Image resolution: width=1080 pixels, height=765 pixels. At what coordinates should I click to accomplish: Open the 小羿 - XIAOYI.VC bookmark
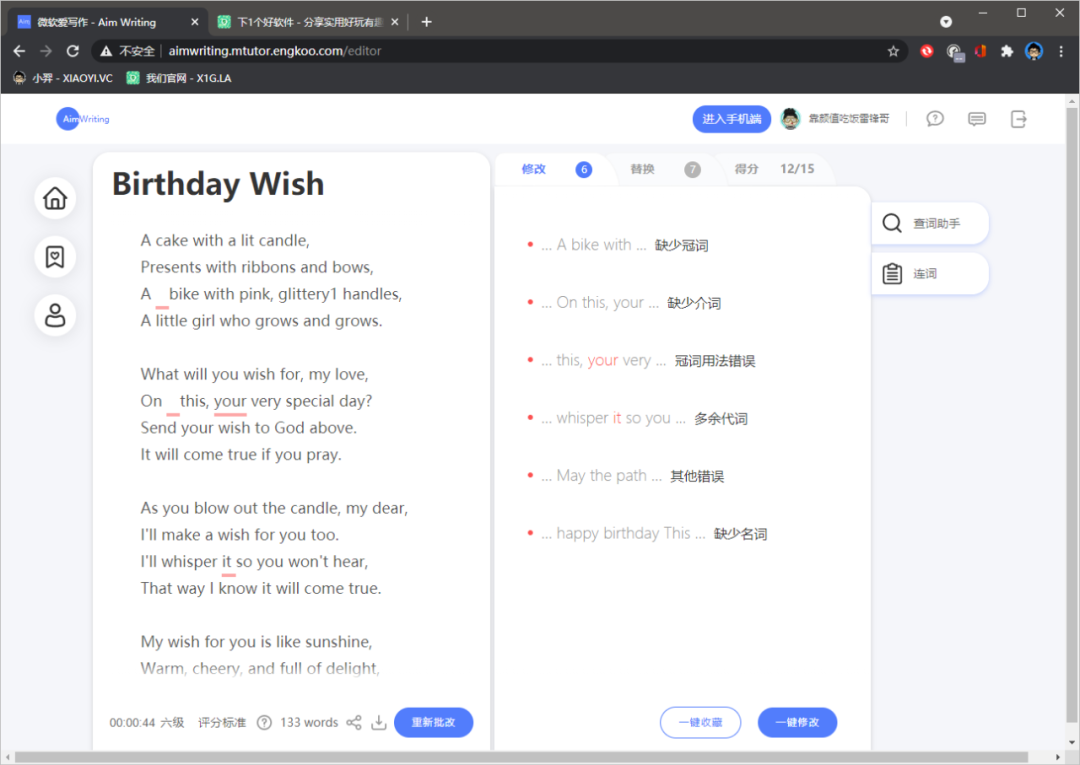(63, 78)
